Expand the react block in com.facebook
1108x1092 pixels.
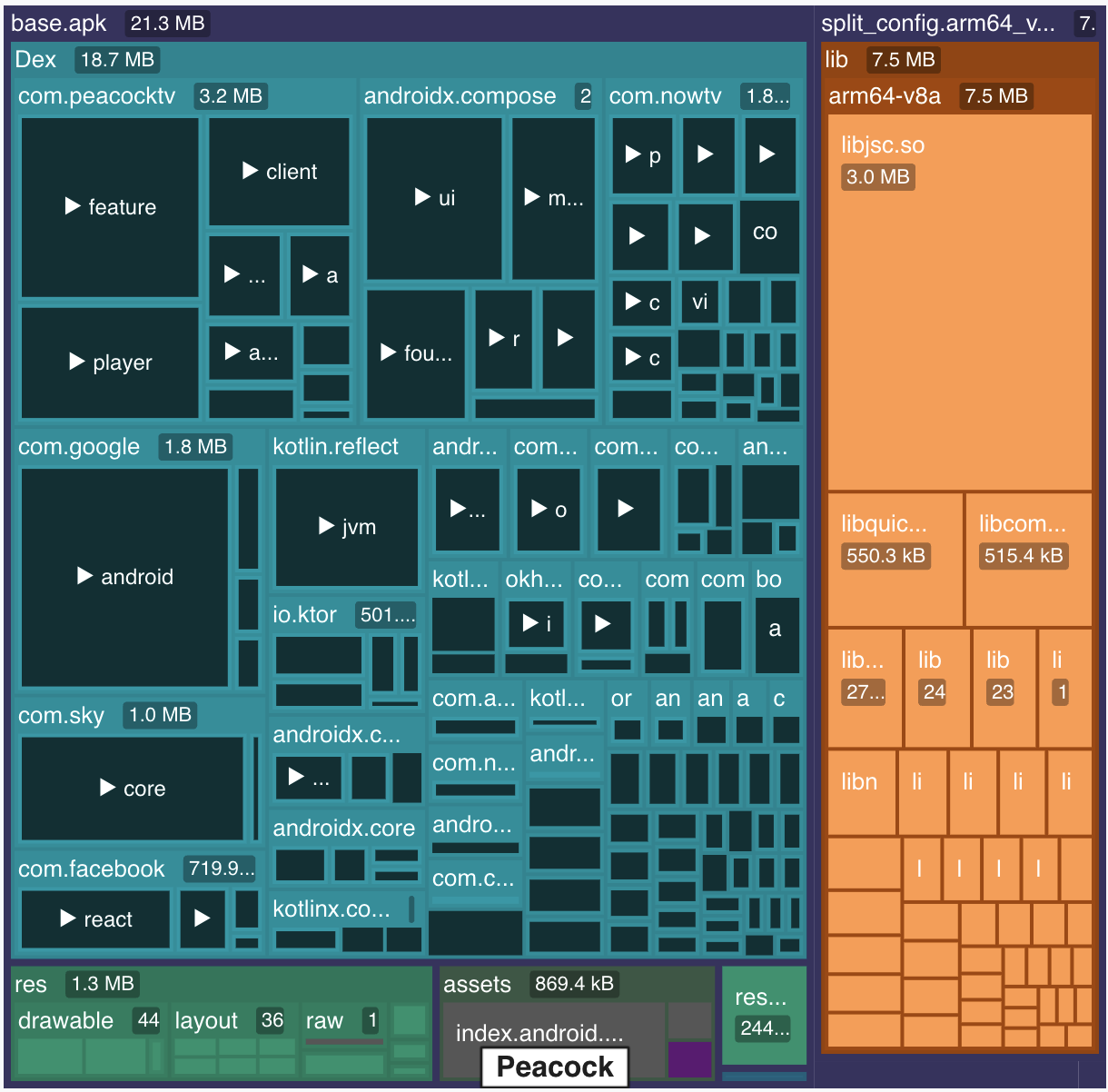[x=95, y=919]
